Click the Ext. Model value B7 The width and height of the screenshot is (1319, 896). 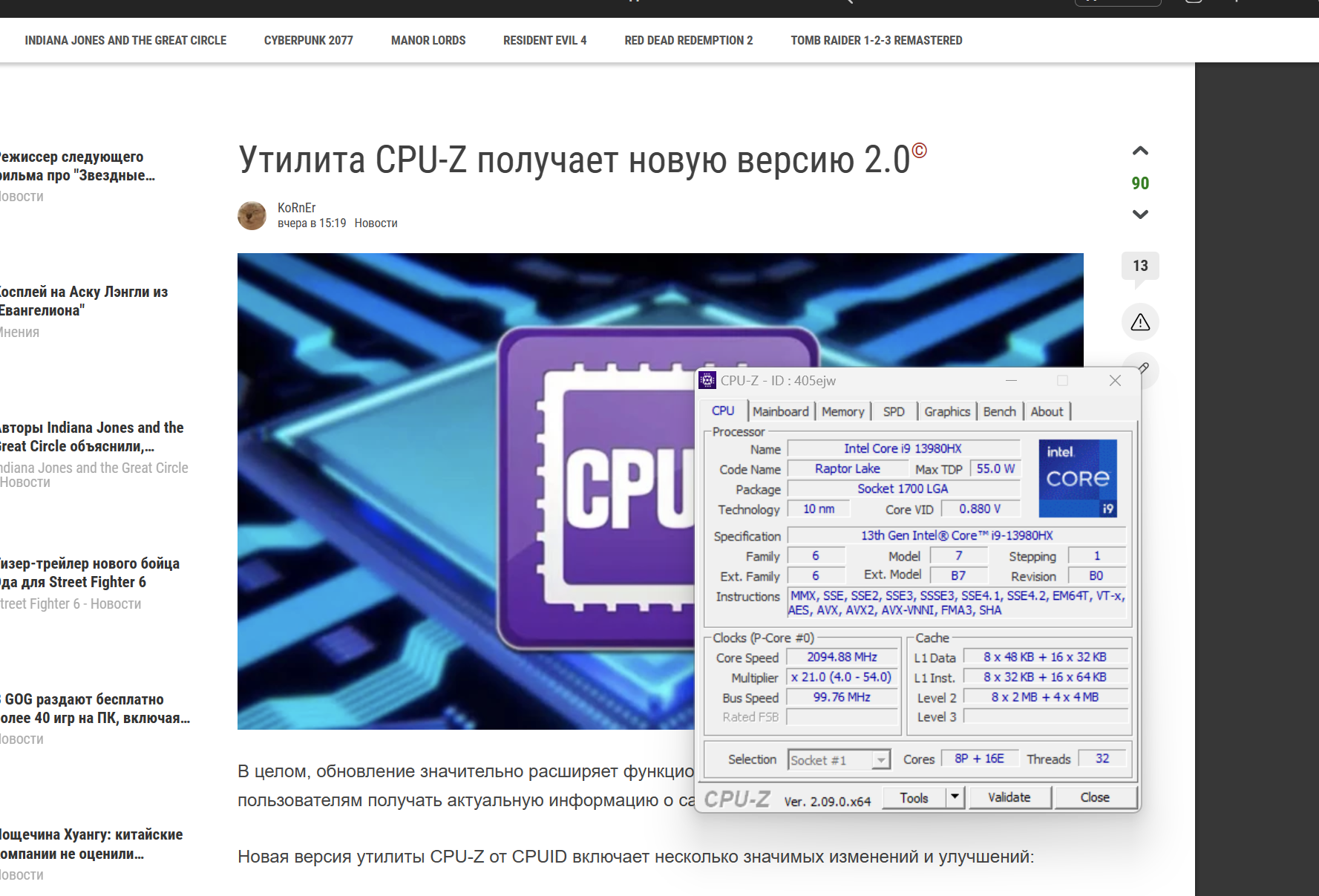click(958, 576)
